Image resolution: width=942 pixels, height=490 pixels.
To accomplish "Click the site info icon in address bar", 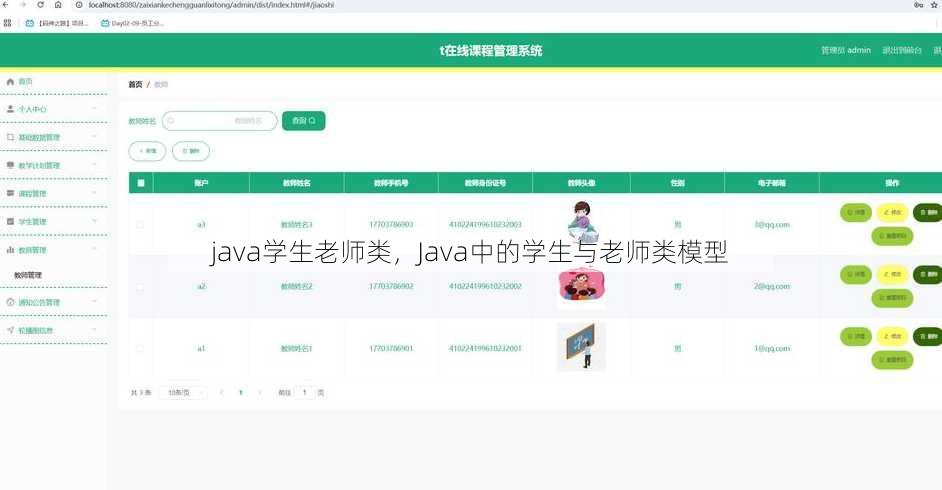I will click(x=79, y=5).
